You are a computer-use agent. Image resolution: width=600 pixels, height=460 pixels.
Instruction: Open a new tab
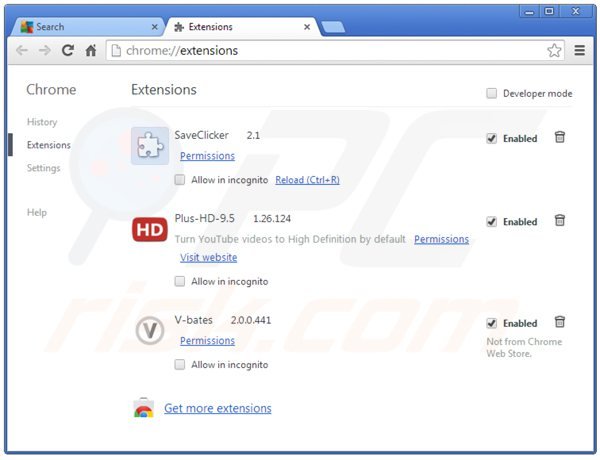[333, 27]
